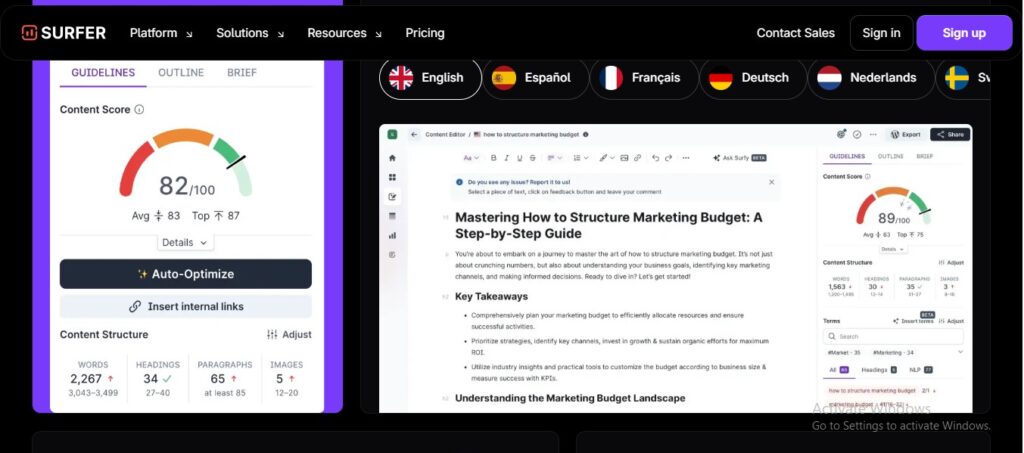The width and height of the screenshot is (1024, 453).
Task: Click Contact Sales in the navigation bar
Action: (795, 33)
